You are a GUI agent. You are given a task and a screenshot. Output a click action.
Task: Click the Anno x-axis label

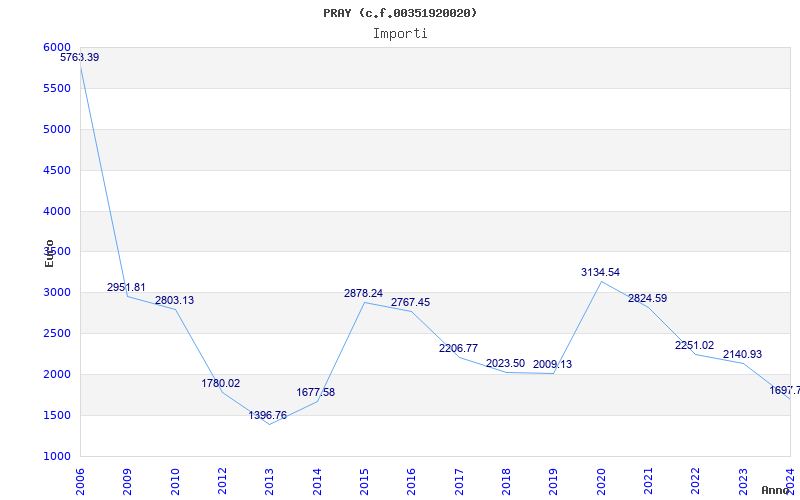point(776,490)
